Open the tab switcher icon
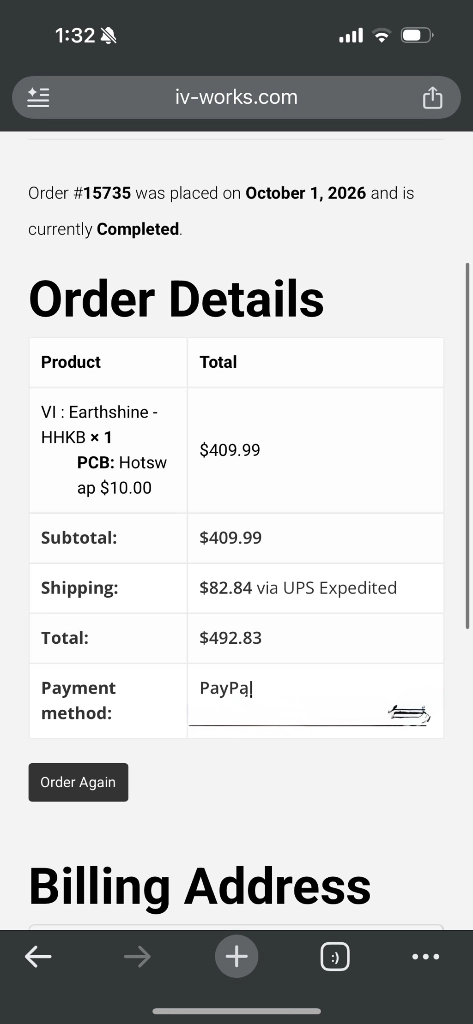Viewport: 473px width, 1024px height. (x=335, y=957)
